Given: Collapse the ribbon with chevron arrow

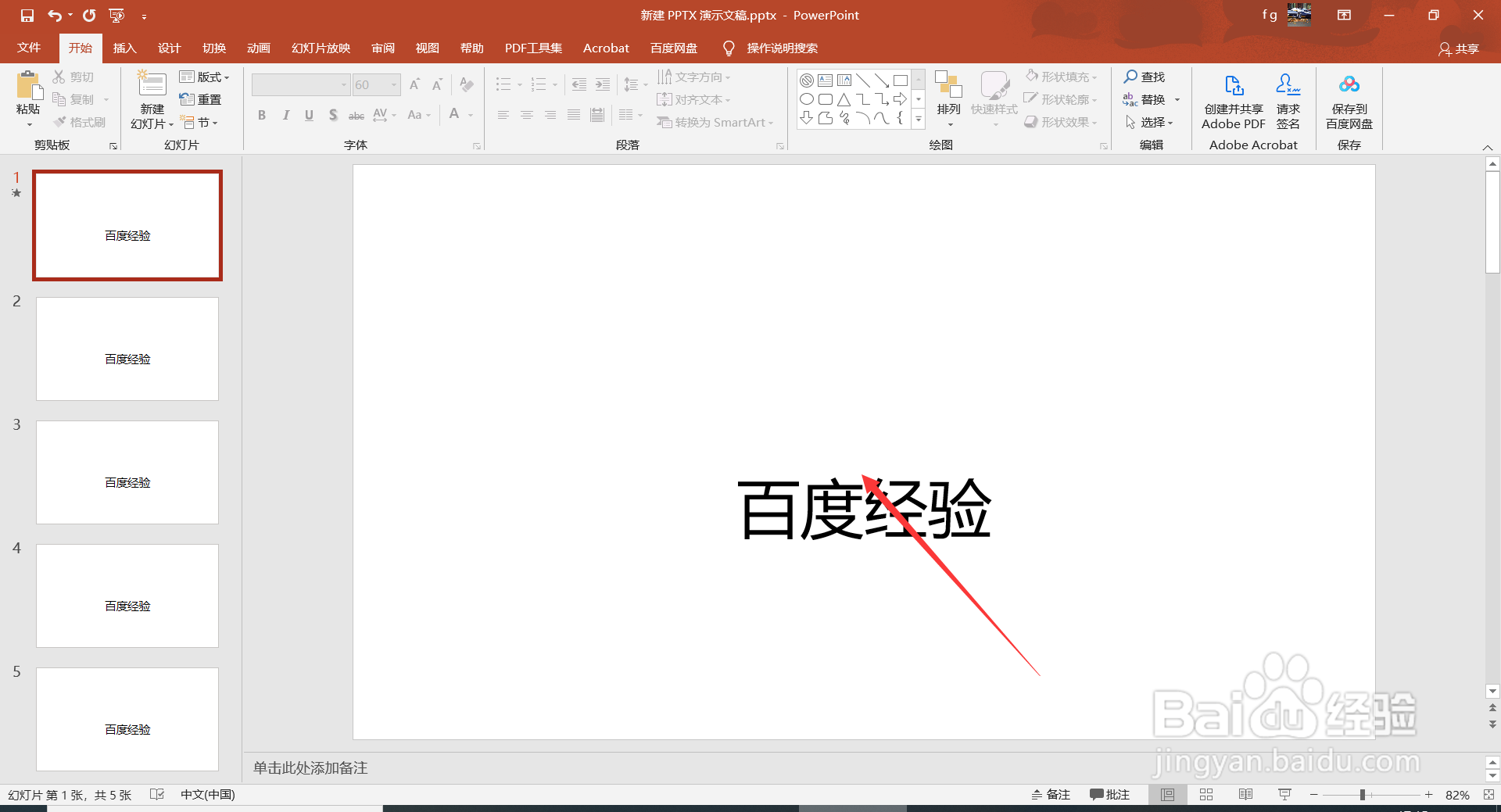Looking at the screenshot, I should [x=1488, y=147].
